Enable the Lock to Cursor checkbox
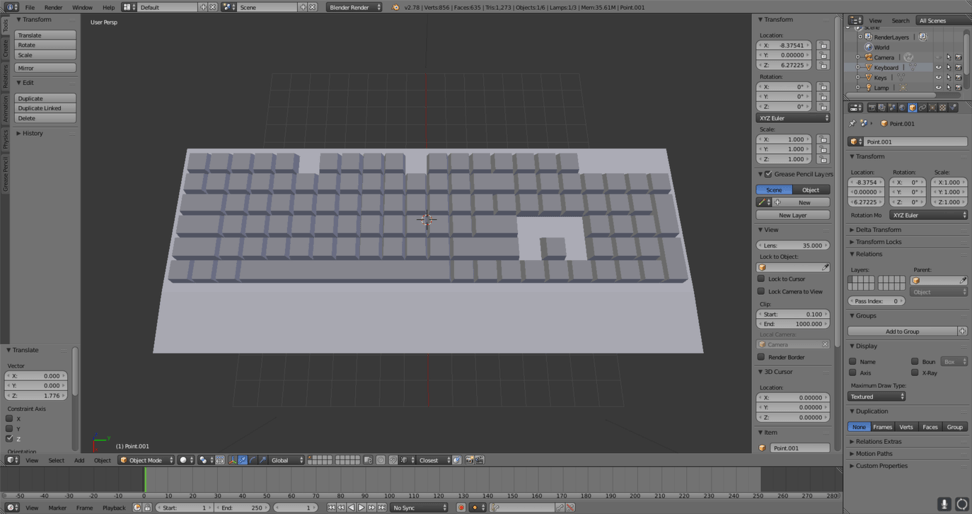Image resolution: width=972 pixels, height=514 pixels. pyautogui.click(x=762, y=279)
